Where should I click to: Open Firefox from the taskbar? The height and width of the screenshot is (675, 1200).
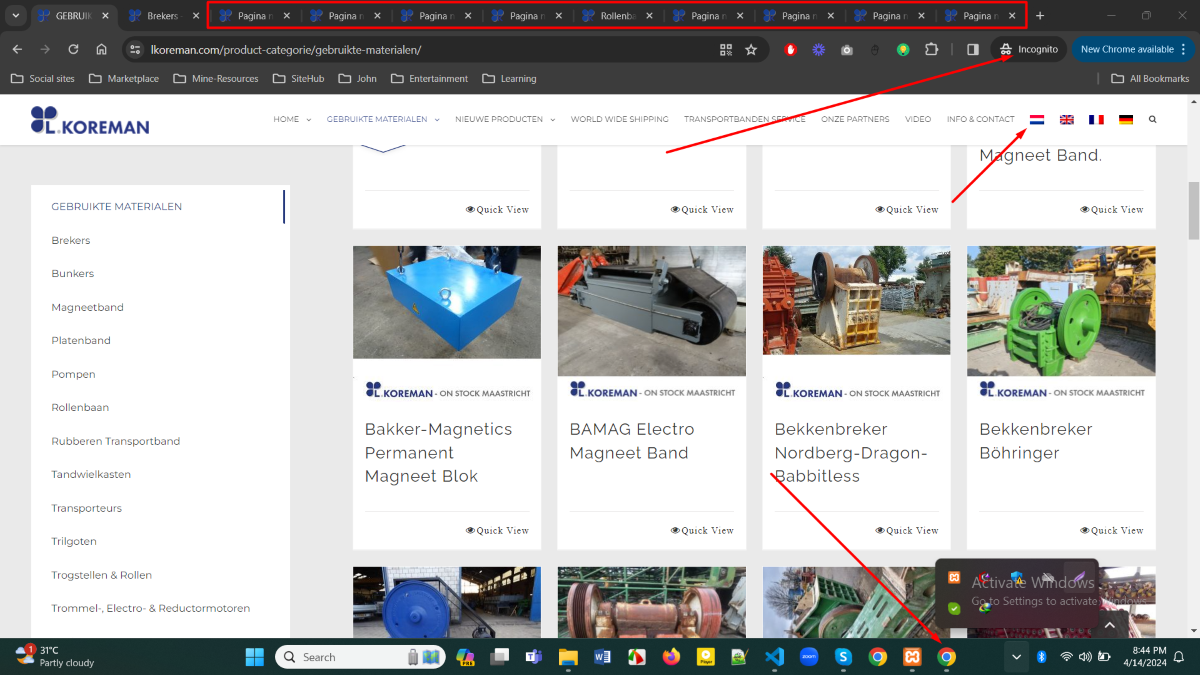[x=670, y=657]
